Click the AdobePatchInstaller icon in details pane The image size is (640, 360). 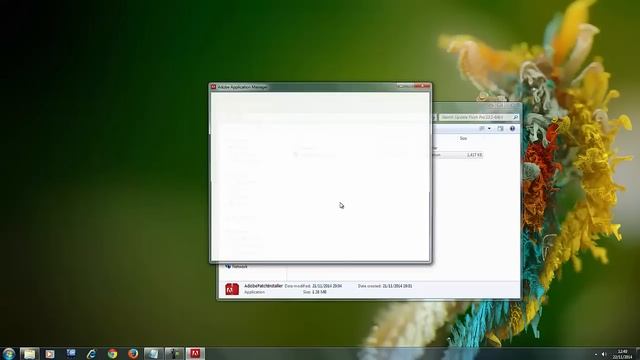coord(232,289)
